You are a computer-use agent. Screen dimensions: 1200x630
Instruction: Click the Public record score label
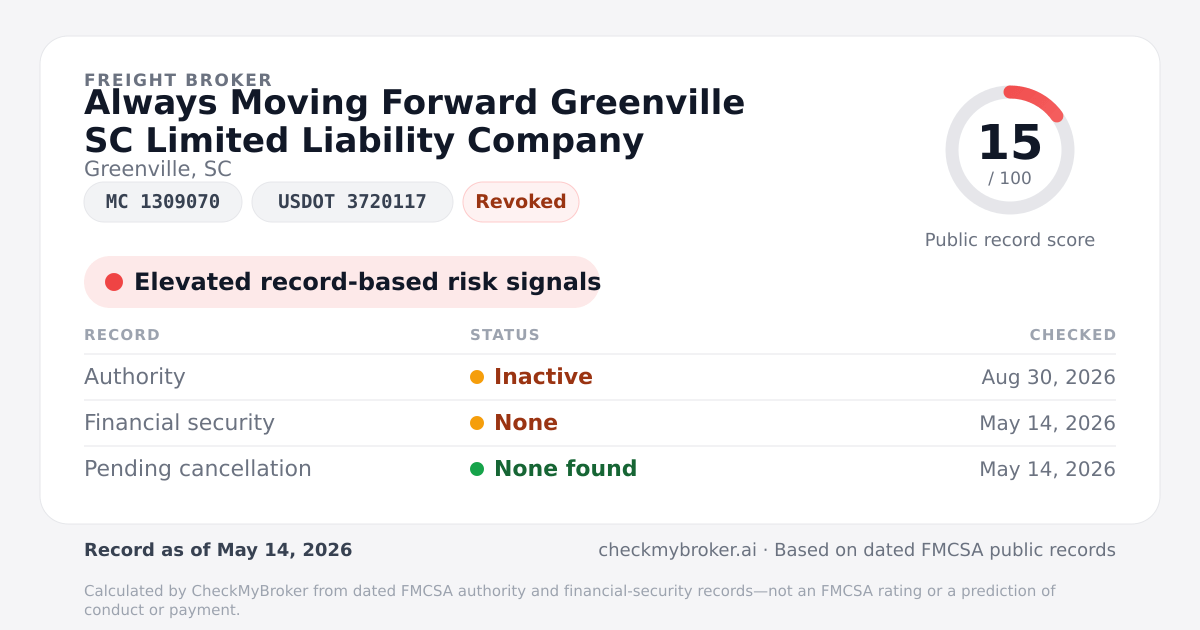coord(1010,240)
